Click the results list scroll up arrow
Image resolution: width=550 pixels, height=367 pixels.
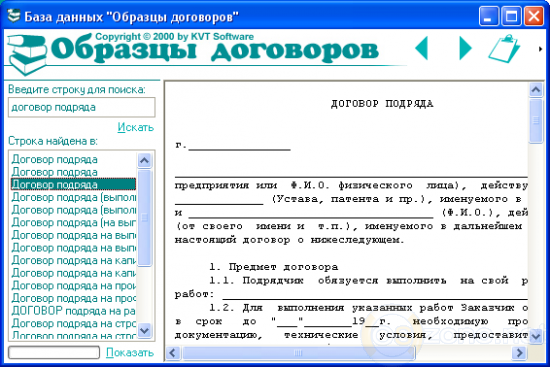tap(144, 161)
